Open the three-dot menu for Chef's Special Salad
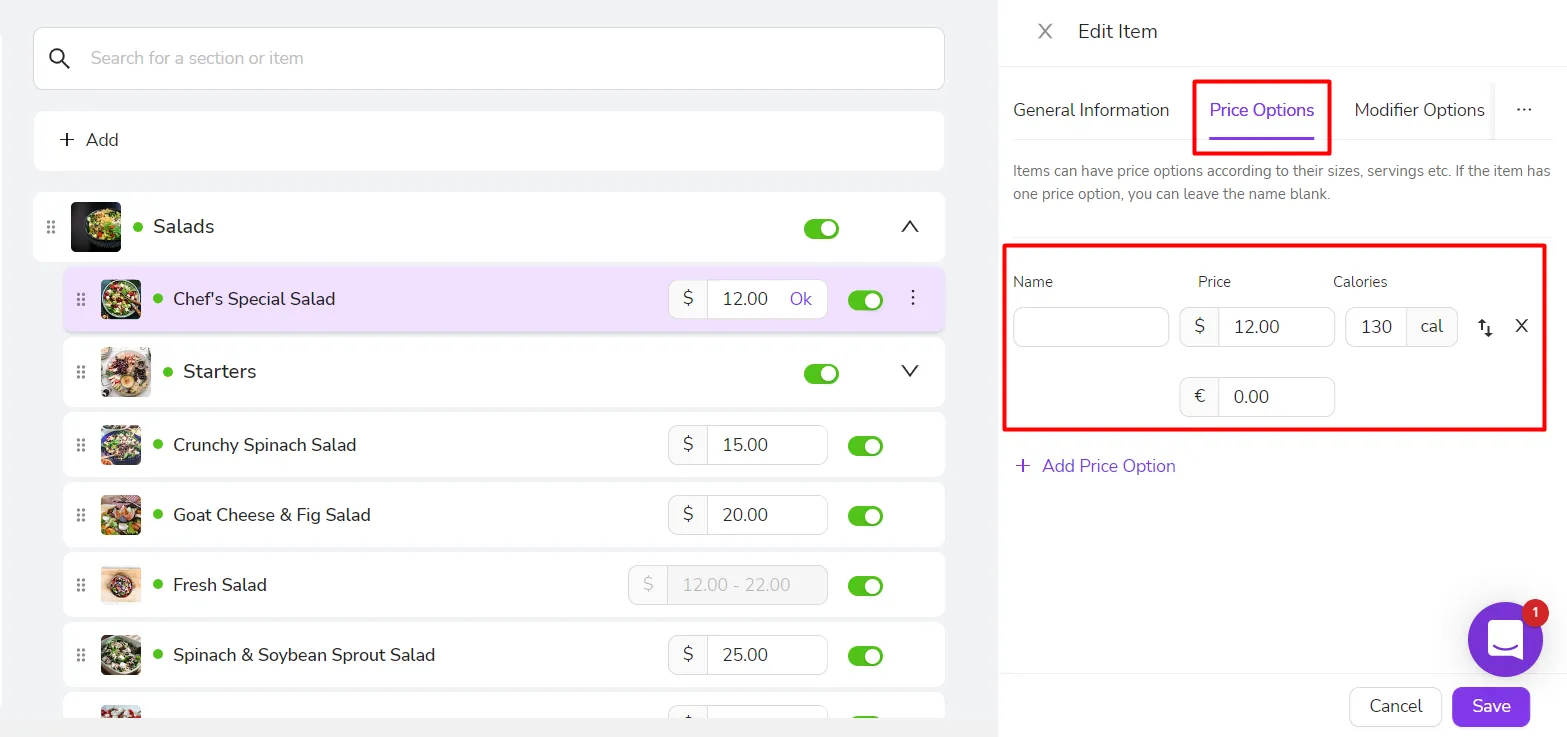Screen dimensions: 1567x737 coord(912,298)
